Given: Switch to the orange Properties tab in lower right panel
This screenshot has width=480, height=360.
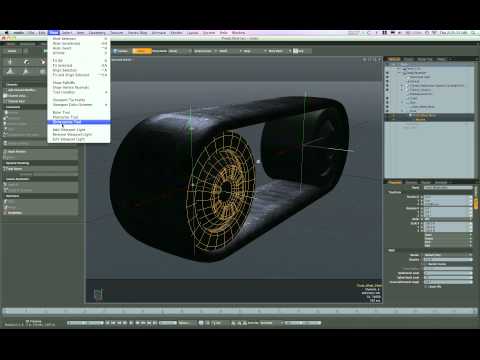Looking at the screenshot, I should pyautogui.click(x=395, y=182).
